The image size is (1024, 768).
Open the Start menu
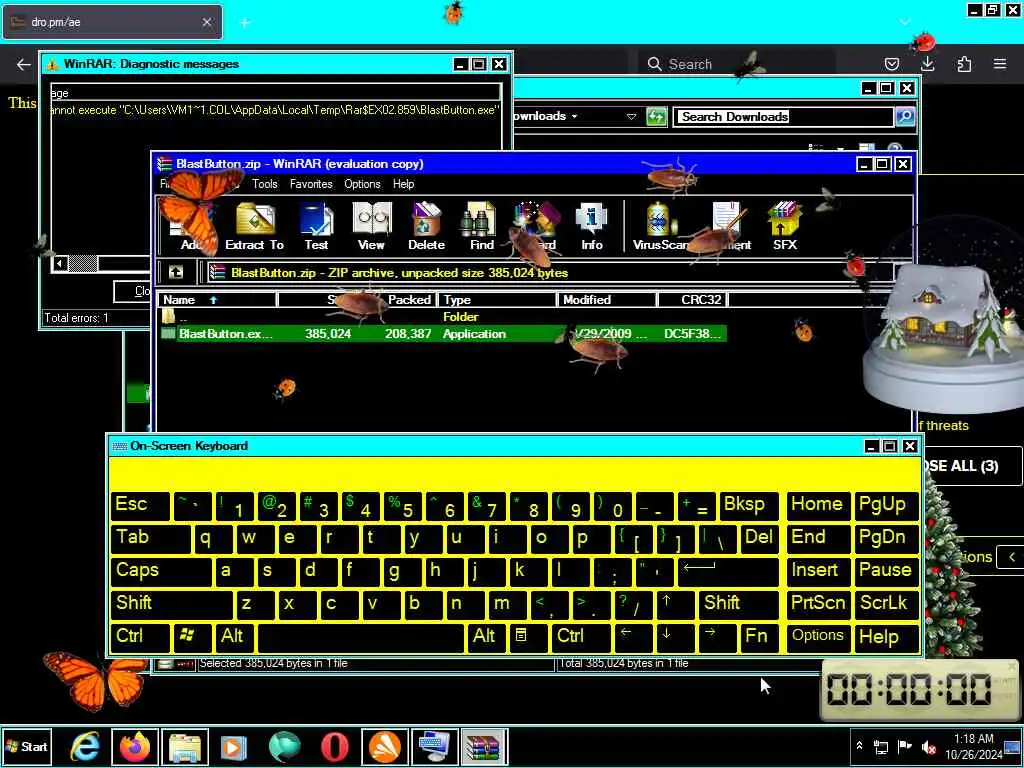click(27, 746)
